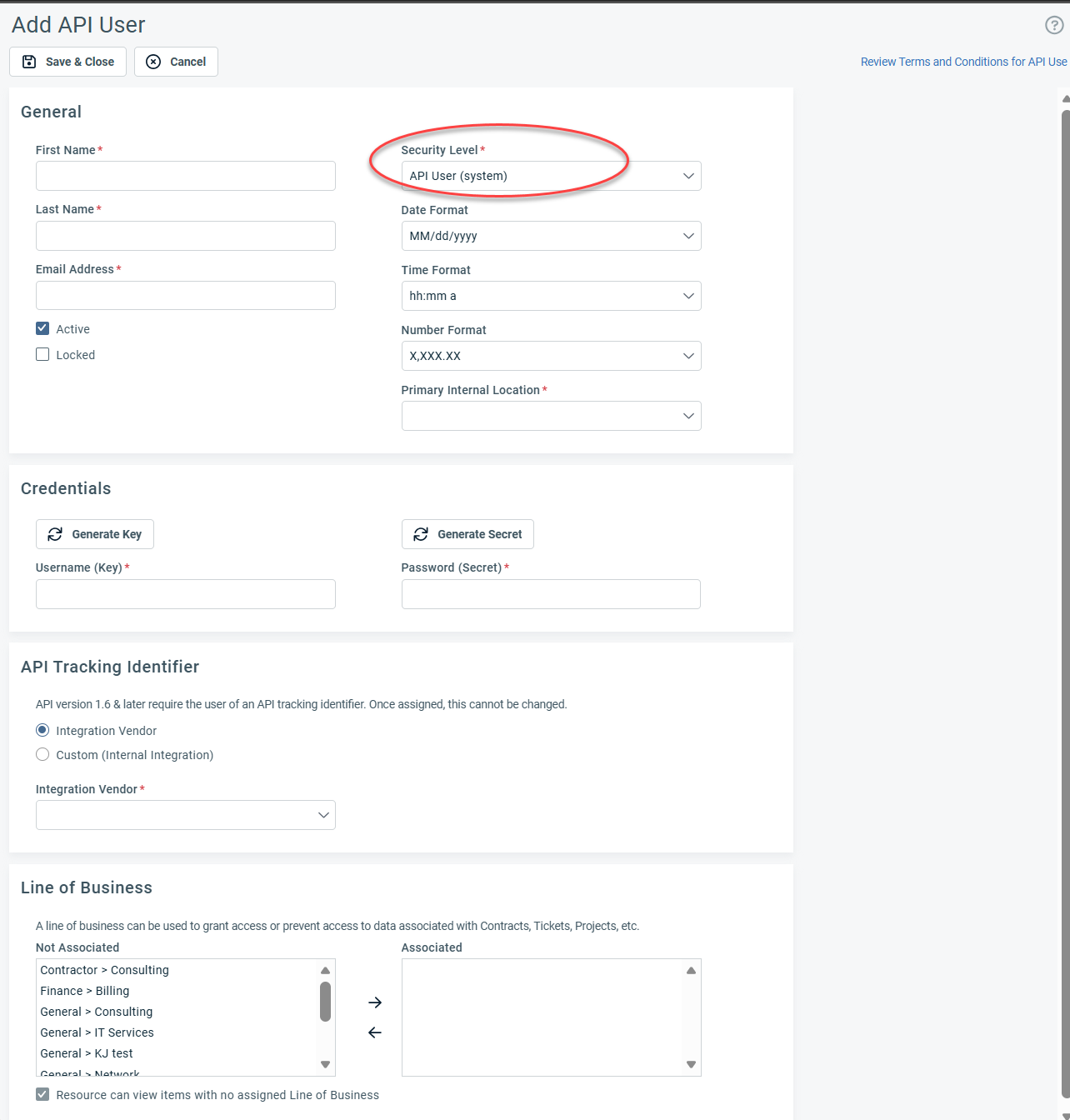
Task: Enable the Locked checkbox
Action: pyautogui.click(x=42, y=354)
